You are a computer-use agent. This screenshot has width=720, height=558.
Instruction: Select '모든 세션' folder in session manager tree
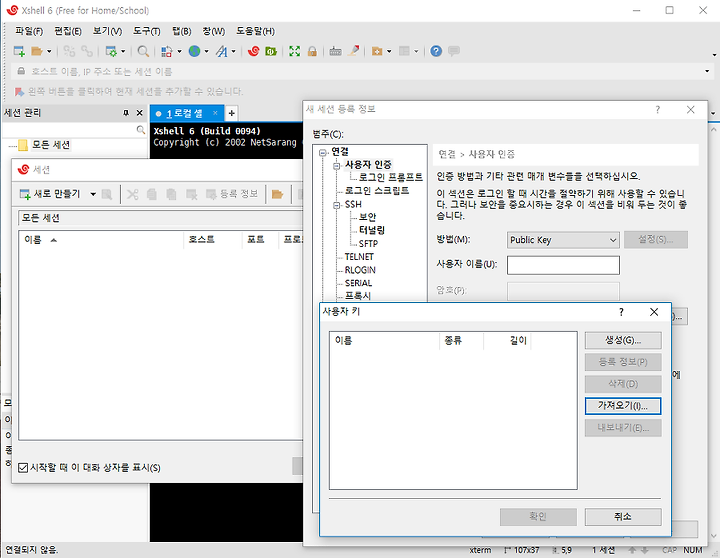click(51, 145)
